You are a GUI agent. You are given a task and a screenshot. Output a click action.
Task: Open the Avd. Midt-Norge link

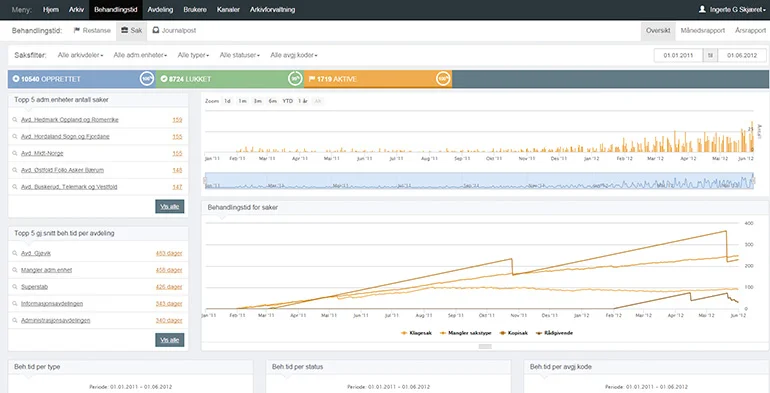pos(42,153)
